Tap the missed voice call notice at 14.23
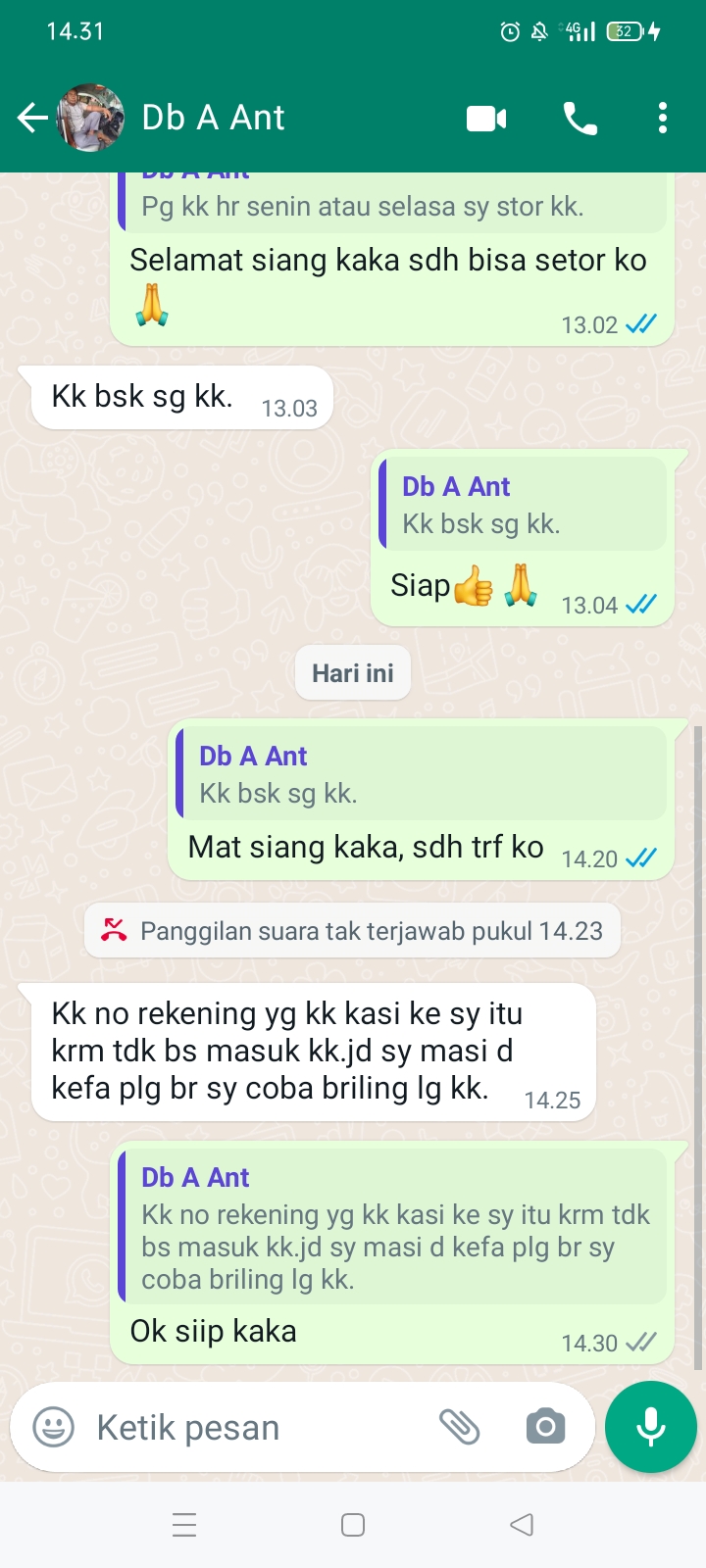 353,931
